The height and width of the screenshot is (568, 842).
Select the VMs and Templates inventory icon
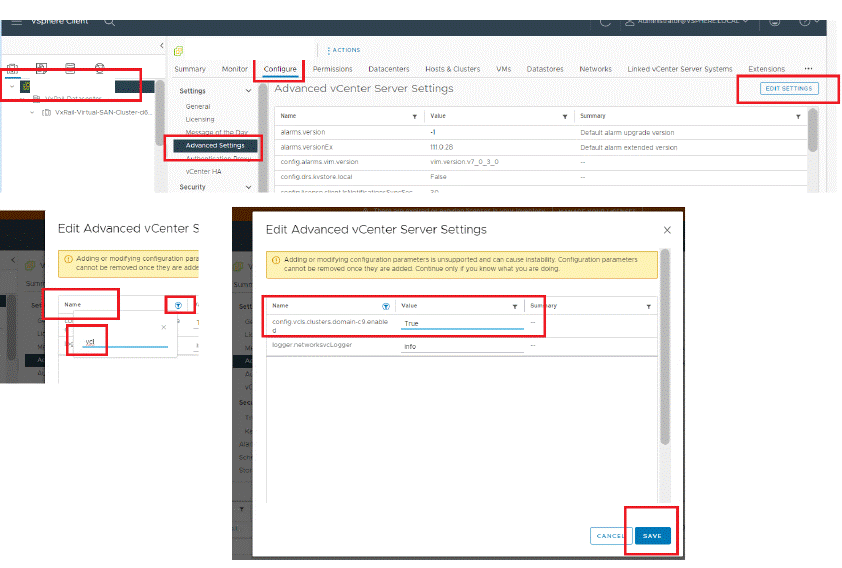coord(41,68)
